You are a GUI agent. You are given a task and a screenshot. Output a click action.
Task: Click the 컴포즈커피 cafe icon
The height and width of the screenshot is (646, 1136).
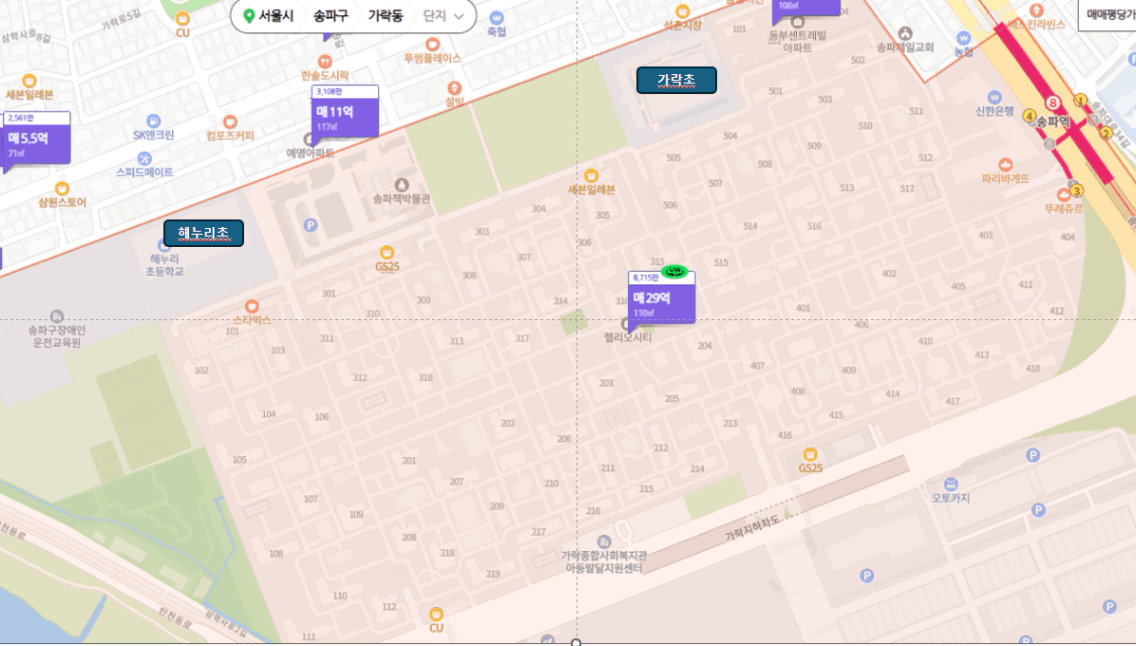[230, 122]
